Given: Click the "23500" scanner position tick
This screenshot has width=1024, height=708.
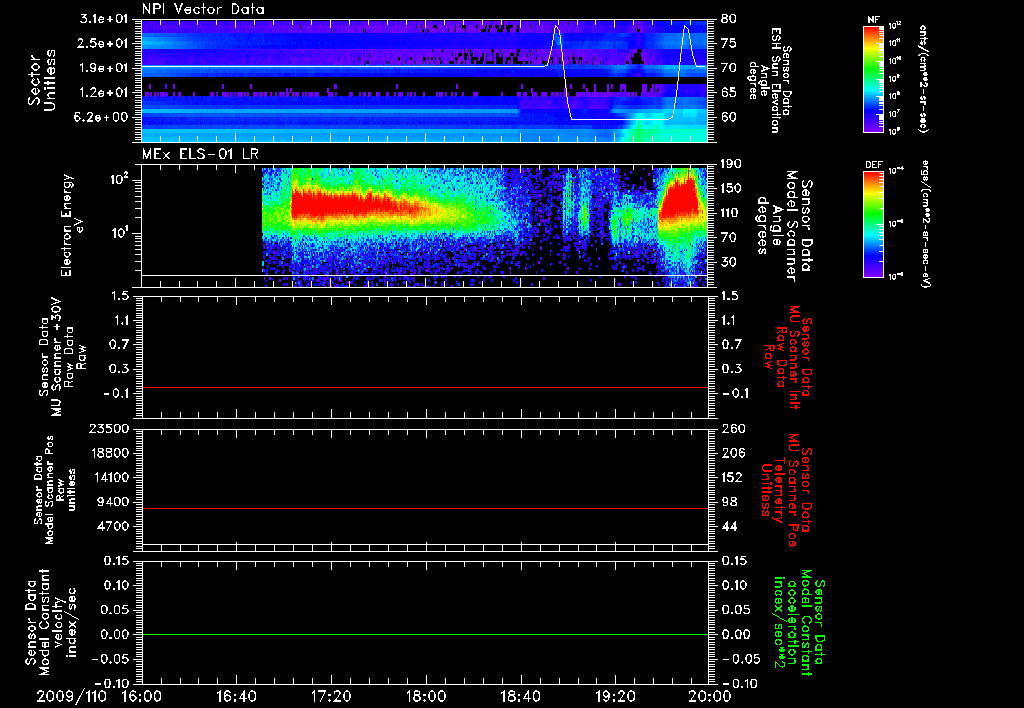Looking at the screenshot, I should pos(110,428).
